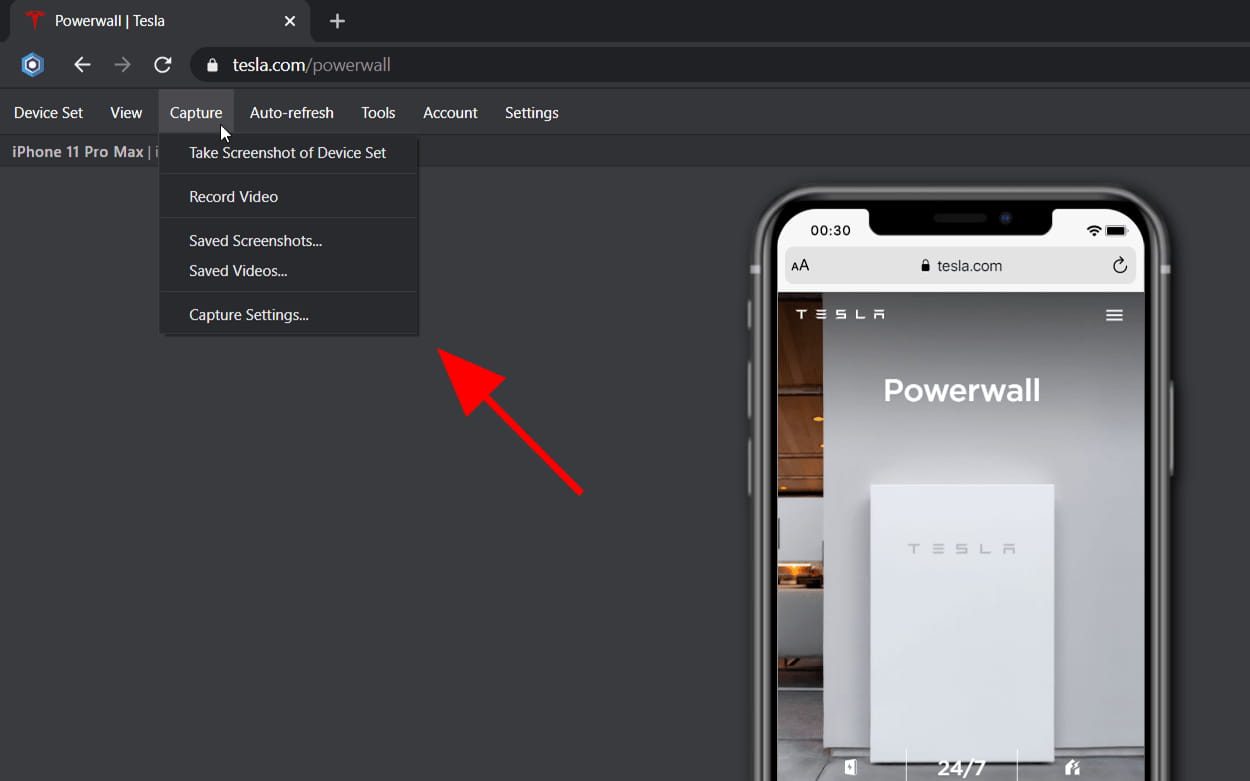This screenshot has height=781, width=1250.
Task: Open the Auto-refresh menu
Action: tap(292, 113)
